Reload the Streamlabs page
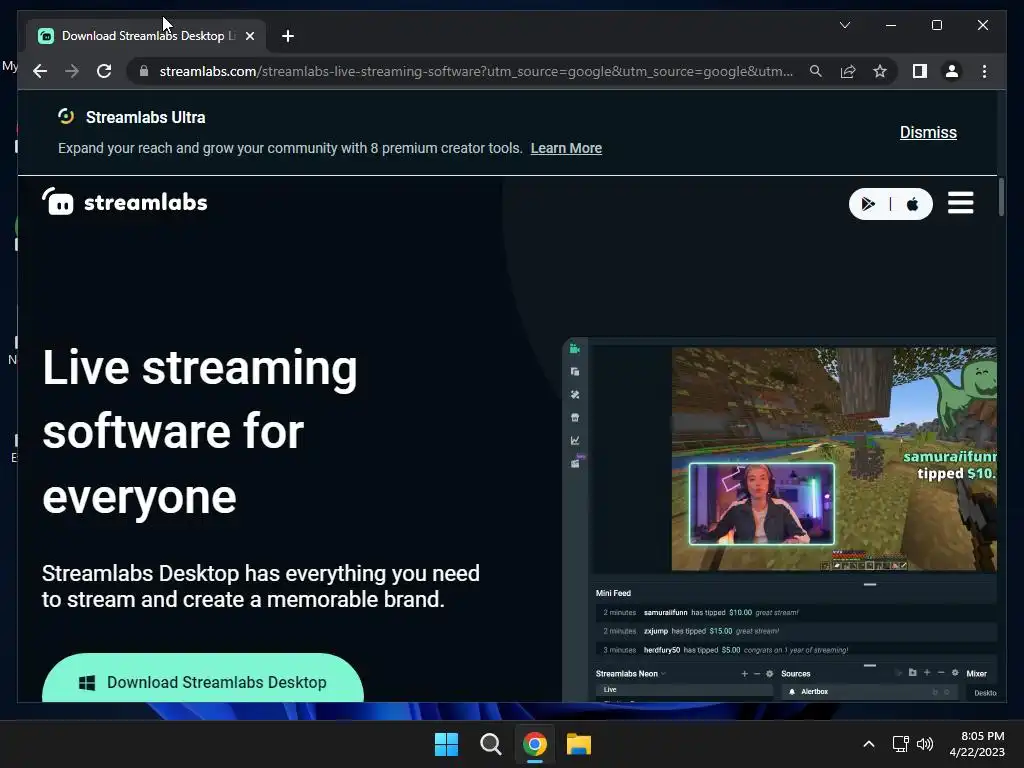The width and height of the screenshot is (1024, 768). [x=104, y=71]
